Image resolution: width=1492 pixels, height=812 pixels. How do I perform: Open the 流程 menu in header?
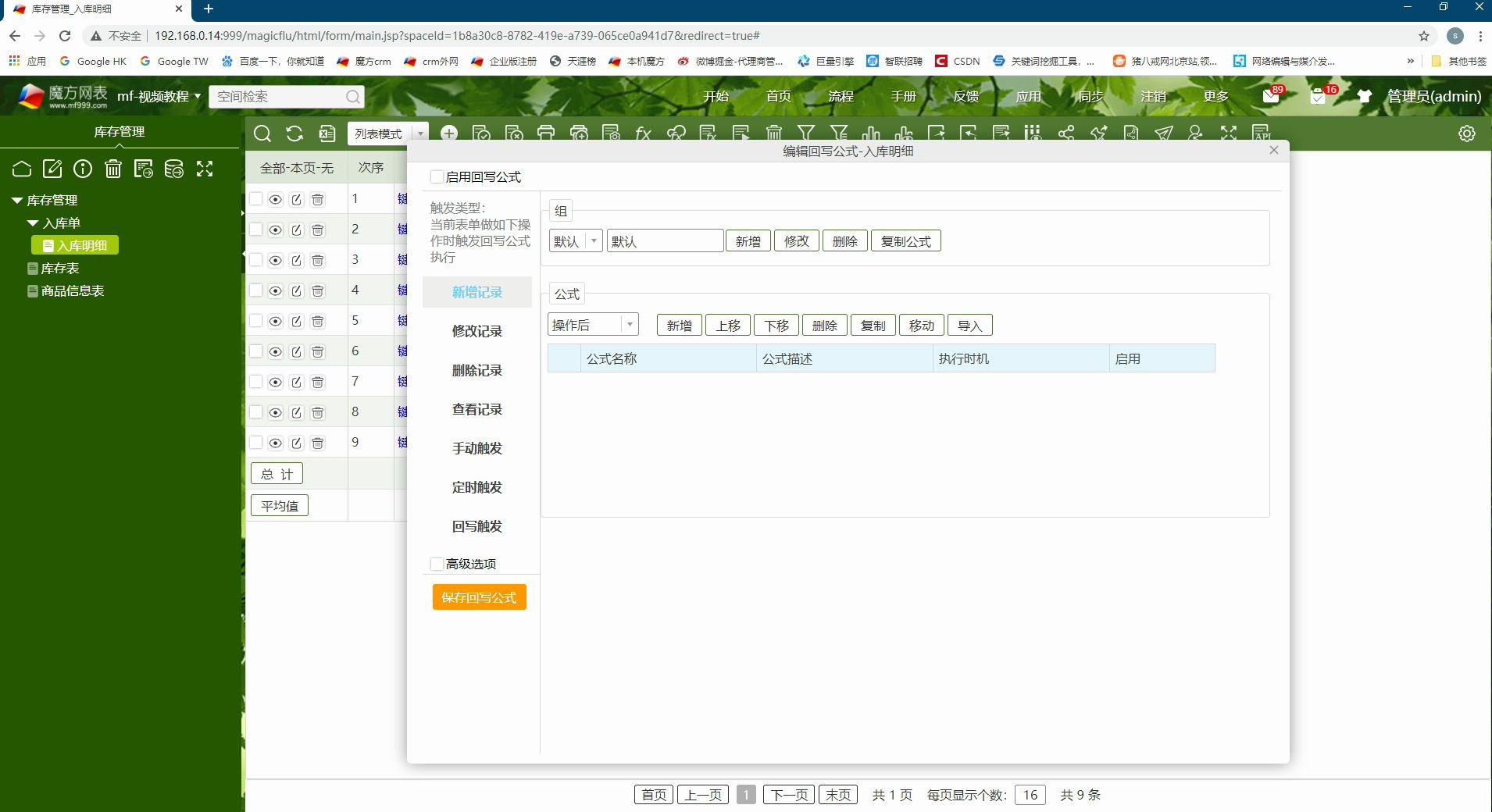[841, 96]
